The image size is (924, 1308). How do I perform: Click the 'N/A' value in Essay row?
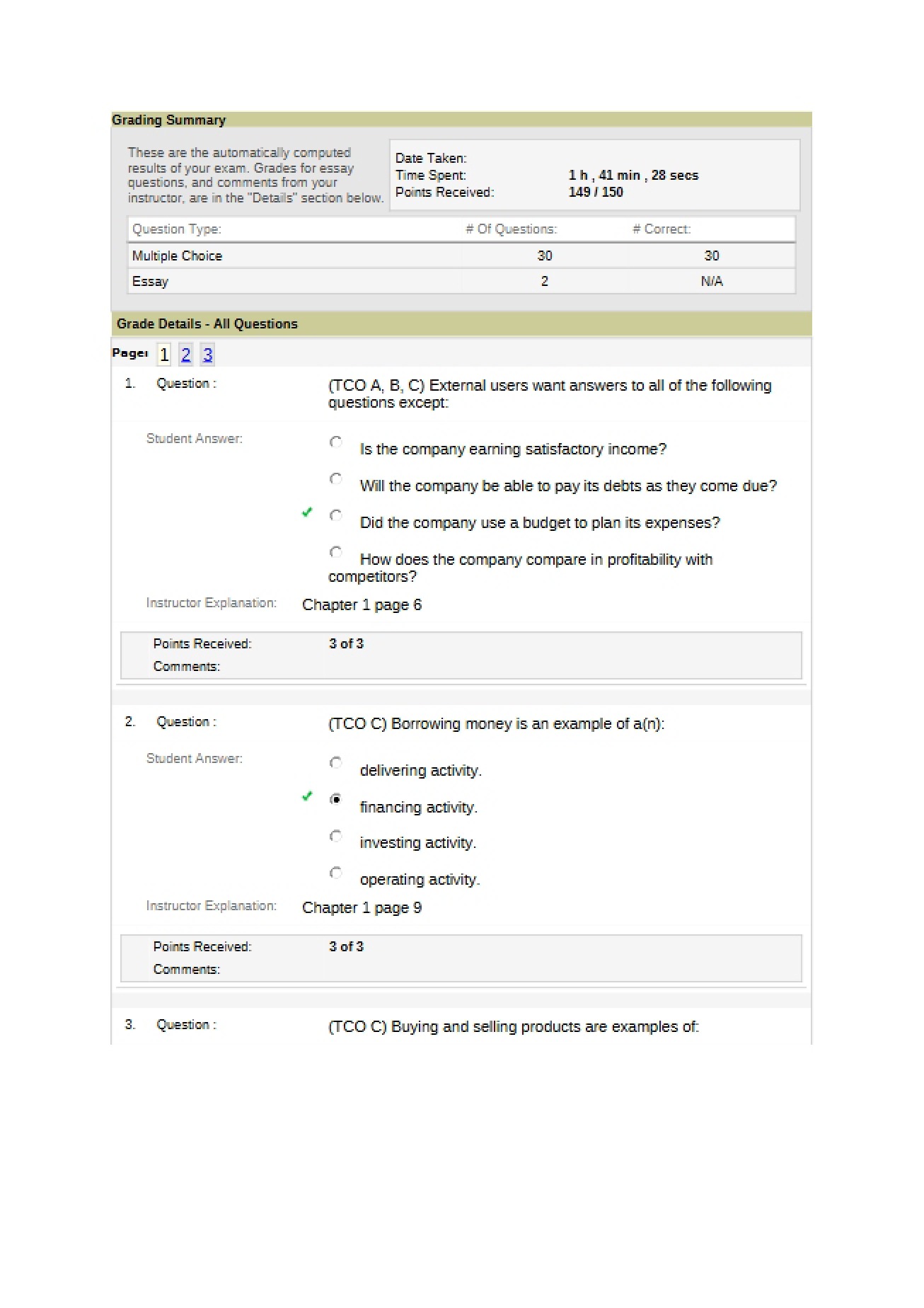click(712, 281)
